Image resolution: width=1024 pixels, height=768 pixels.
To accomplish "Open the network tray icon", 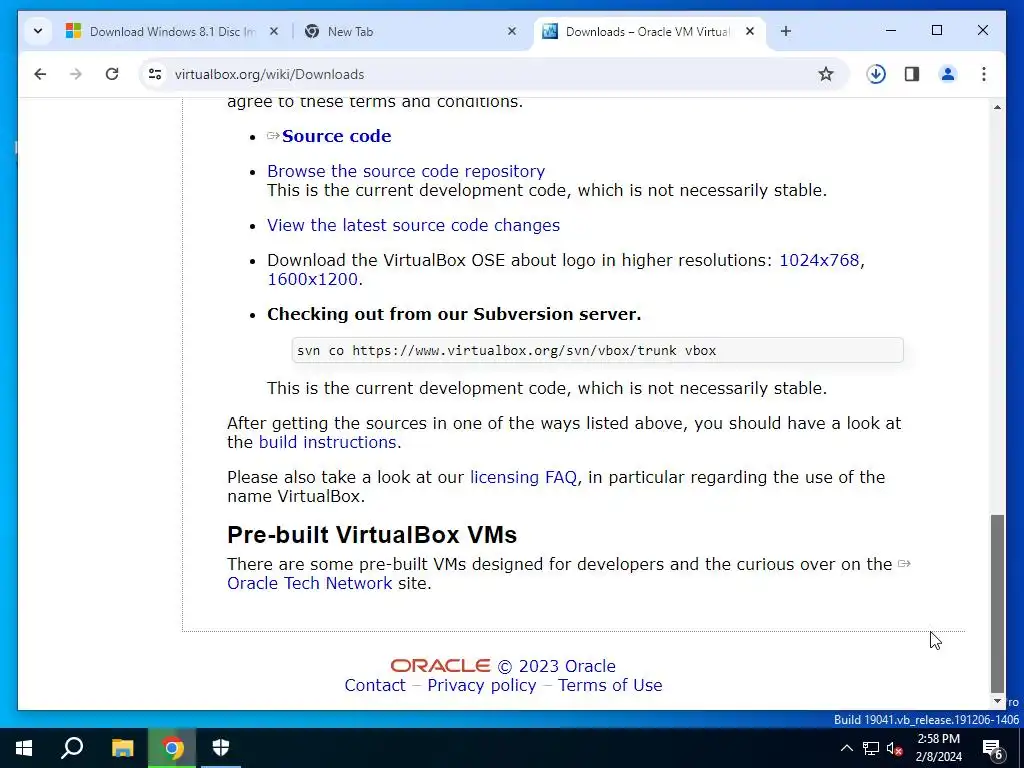I will coord(871,748).
